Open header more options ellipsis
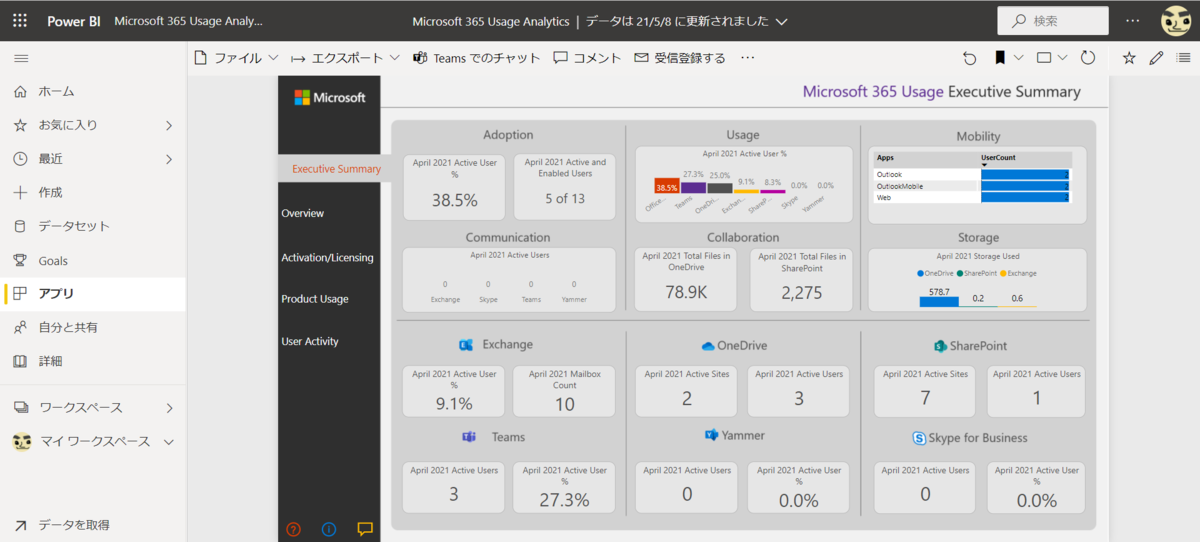This screenshot has height=542, width=1200. pyautogui.click(x=1132, y=20)
